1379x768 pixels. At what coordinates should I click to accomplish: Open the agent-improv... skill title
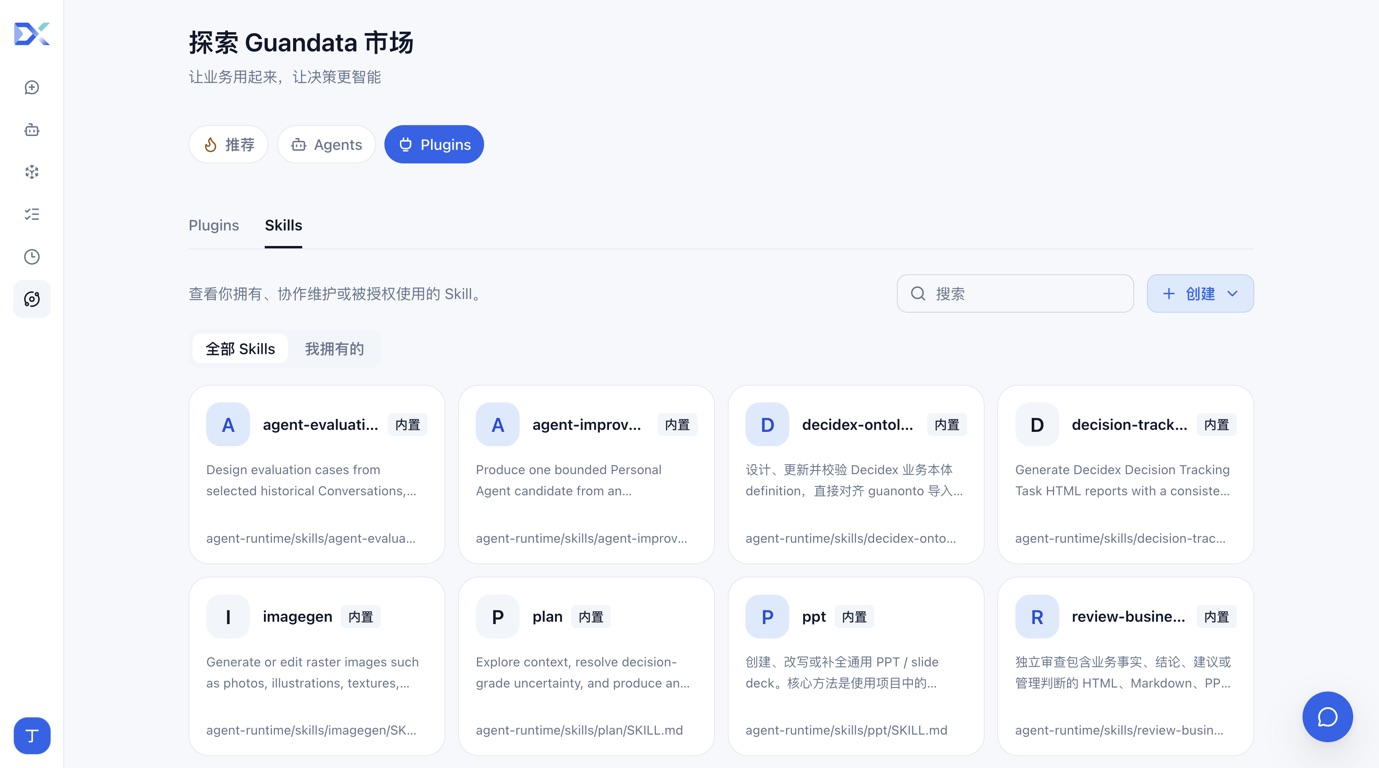coord(587,425)
